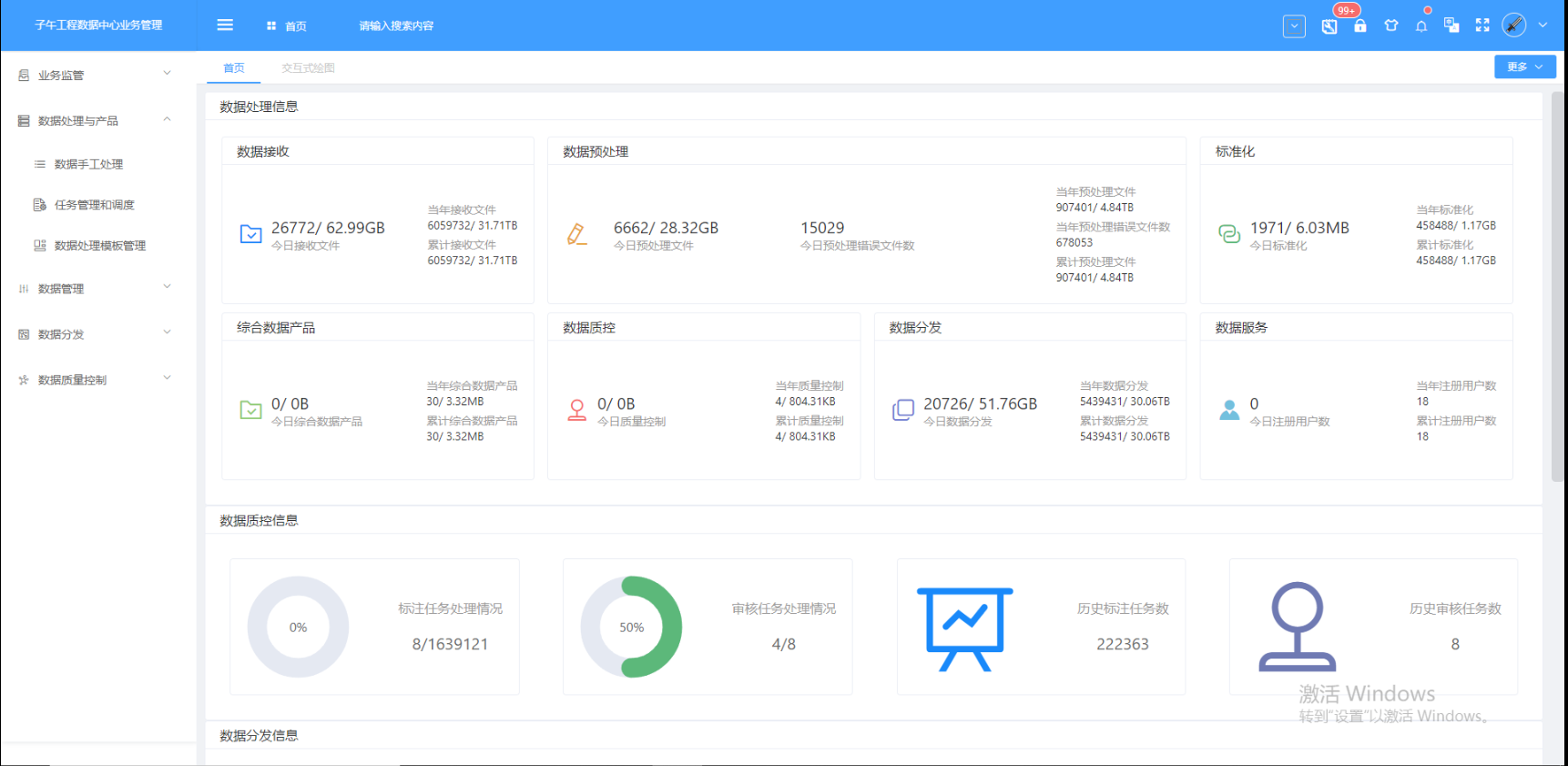Click the language translate icon
Viewport: 1568px width, 766px height.
coord(1451,26)
